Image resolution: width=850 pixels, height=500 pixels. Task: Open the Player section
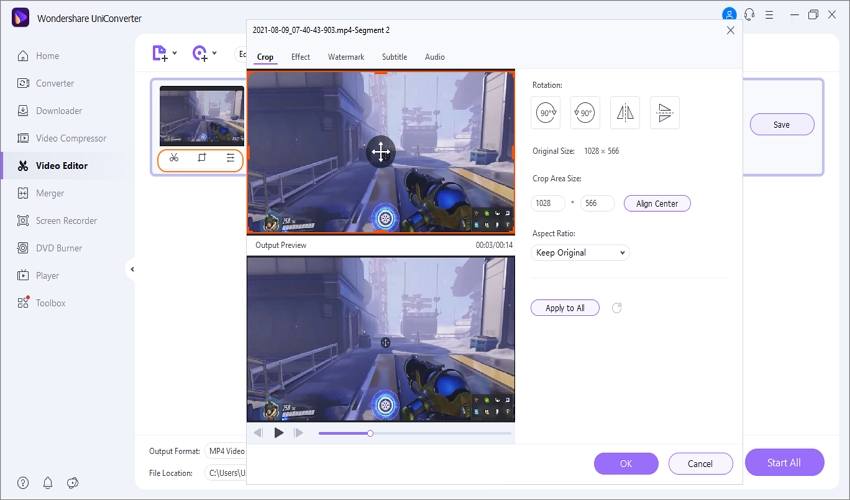[38, 275]
